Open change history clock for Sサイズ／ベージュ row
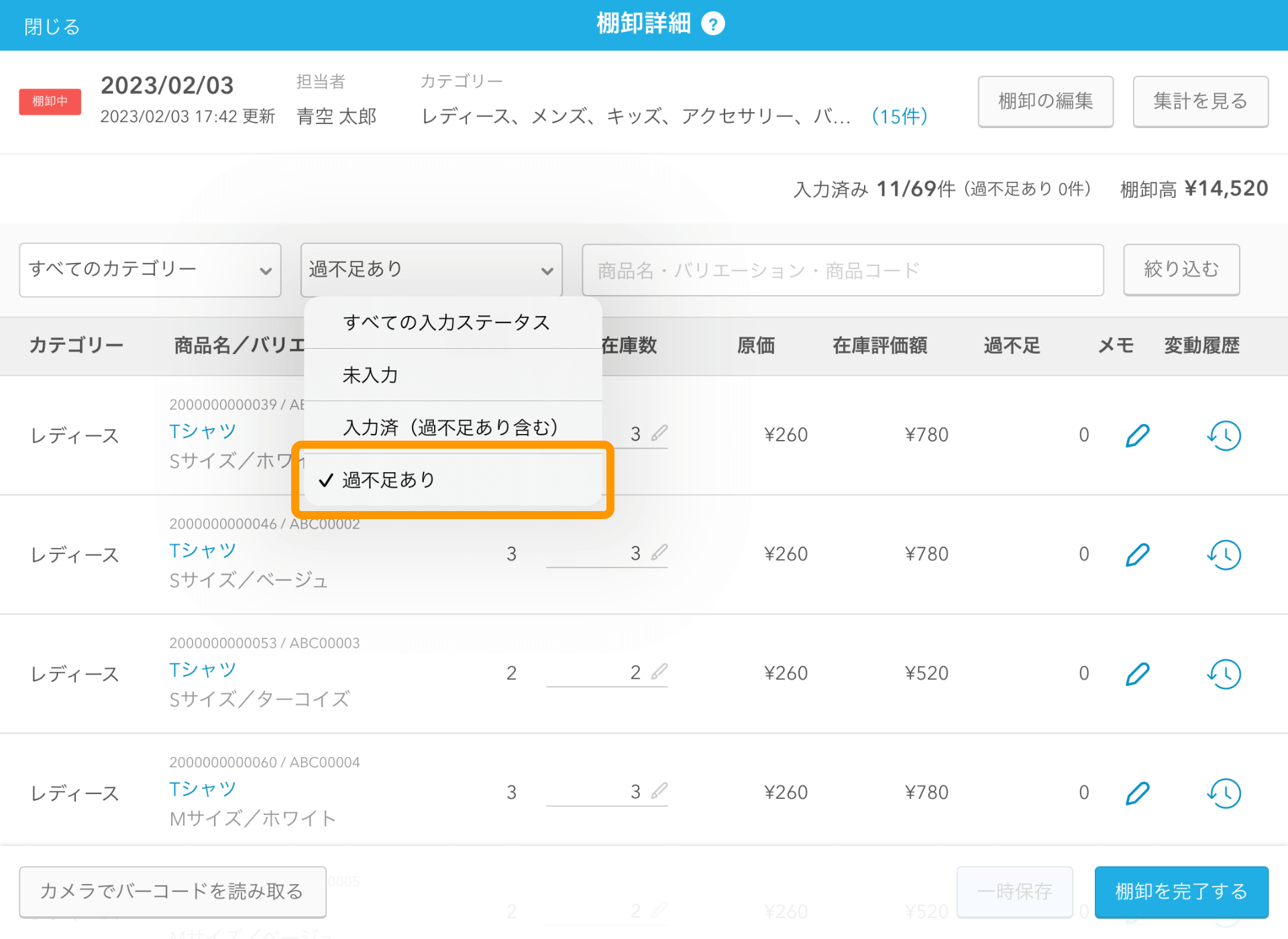This screenshot has height=939, width=1288. [x=1224, y=555]
